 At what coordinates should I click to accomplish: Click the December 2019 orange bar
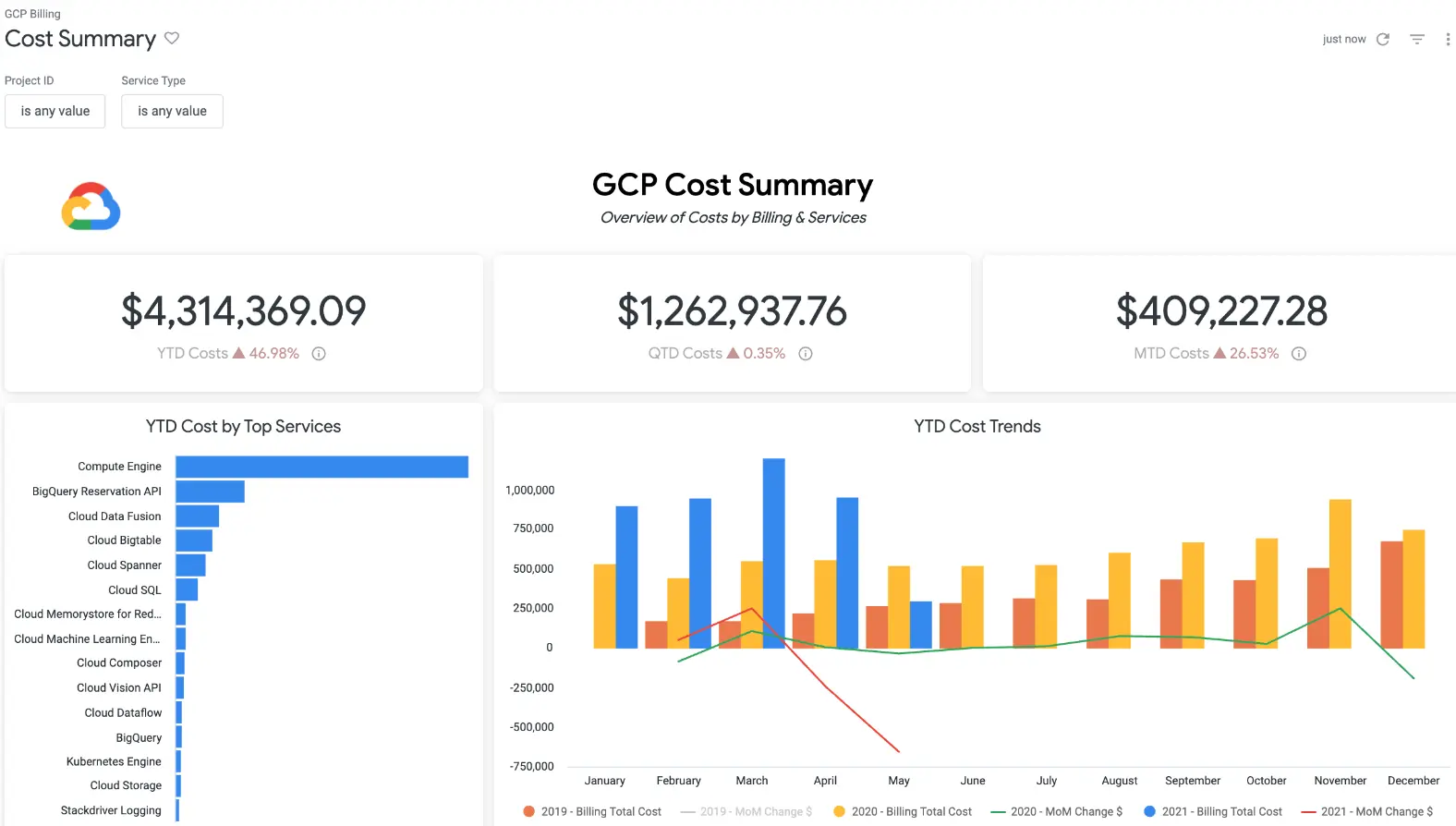(1392, 595)
